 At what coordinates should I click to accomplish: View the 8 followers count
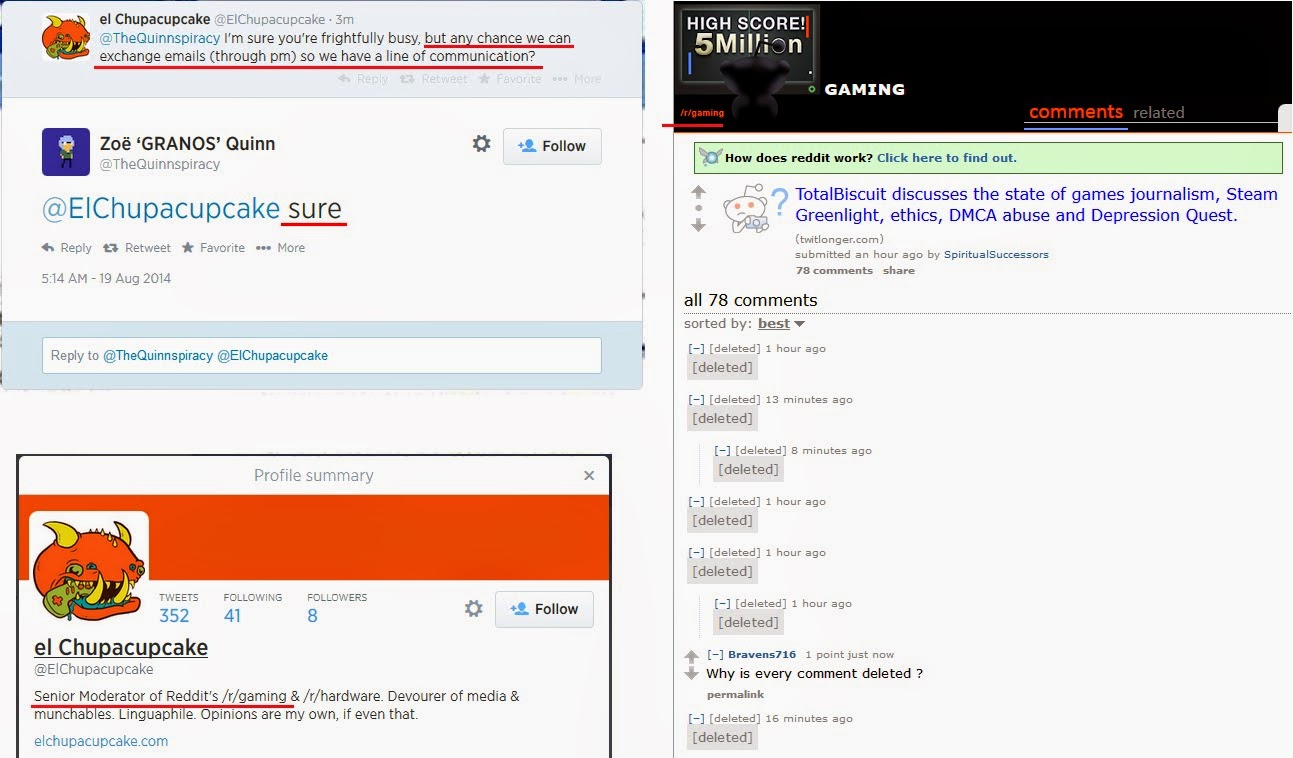pos(337,609)
